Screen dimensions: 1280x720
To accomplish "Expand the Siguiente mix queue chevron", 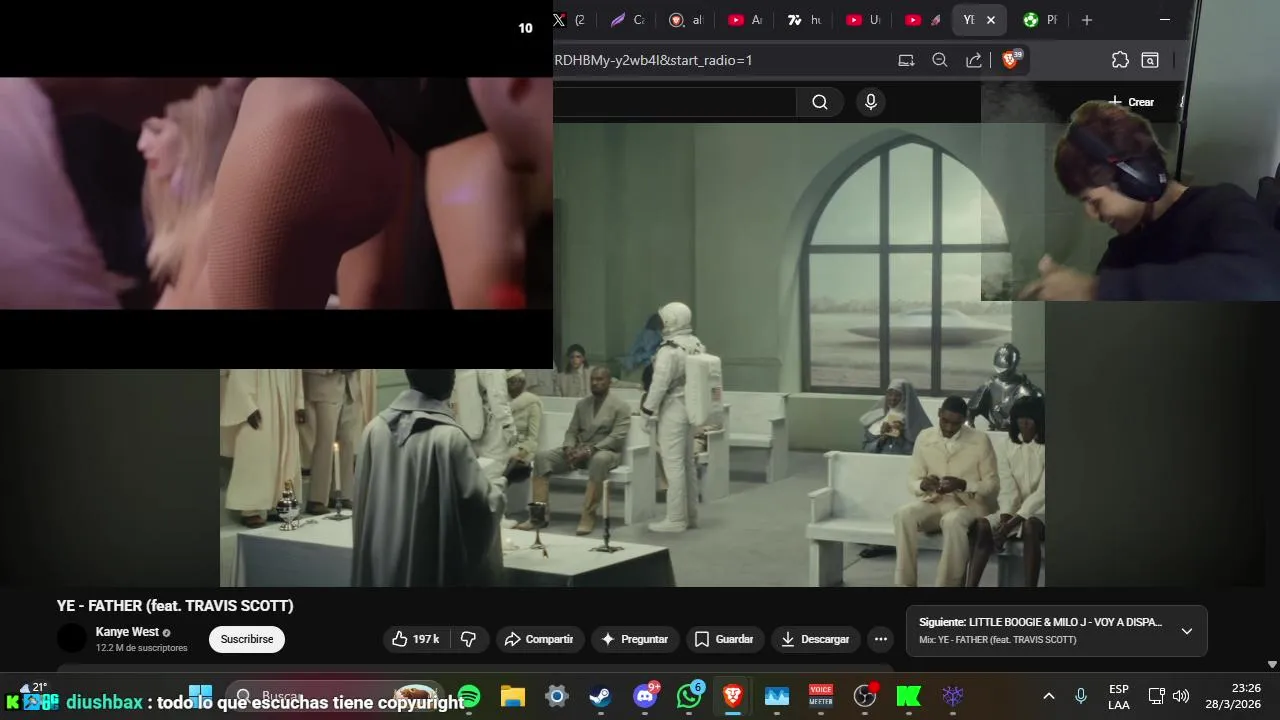I will tap(1187, 631).
